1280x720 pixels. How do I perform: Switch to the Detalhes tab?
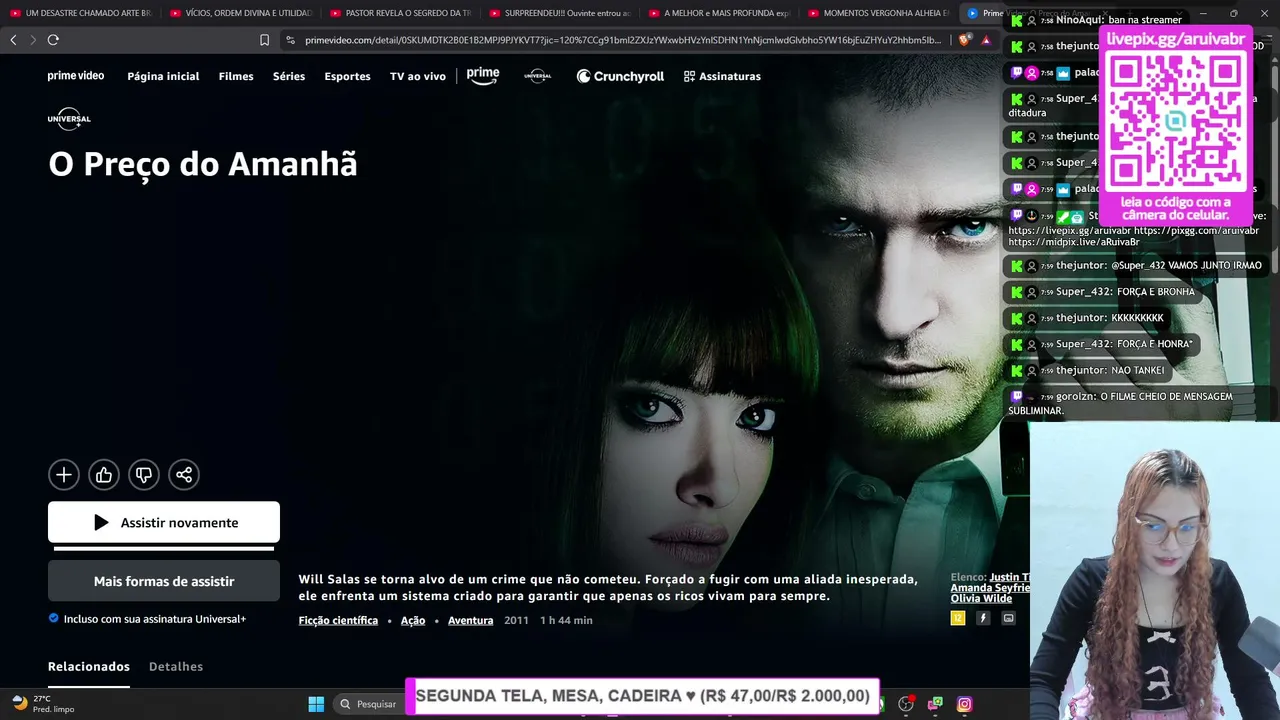click(176, 666)
